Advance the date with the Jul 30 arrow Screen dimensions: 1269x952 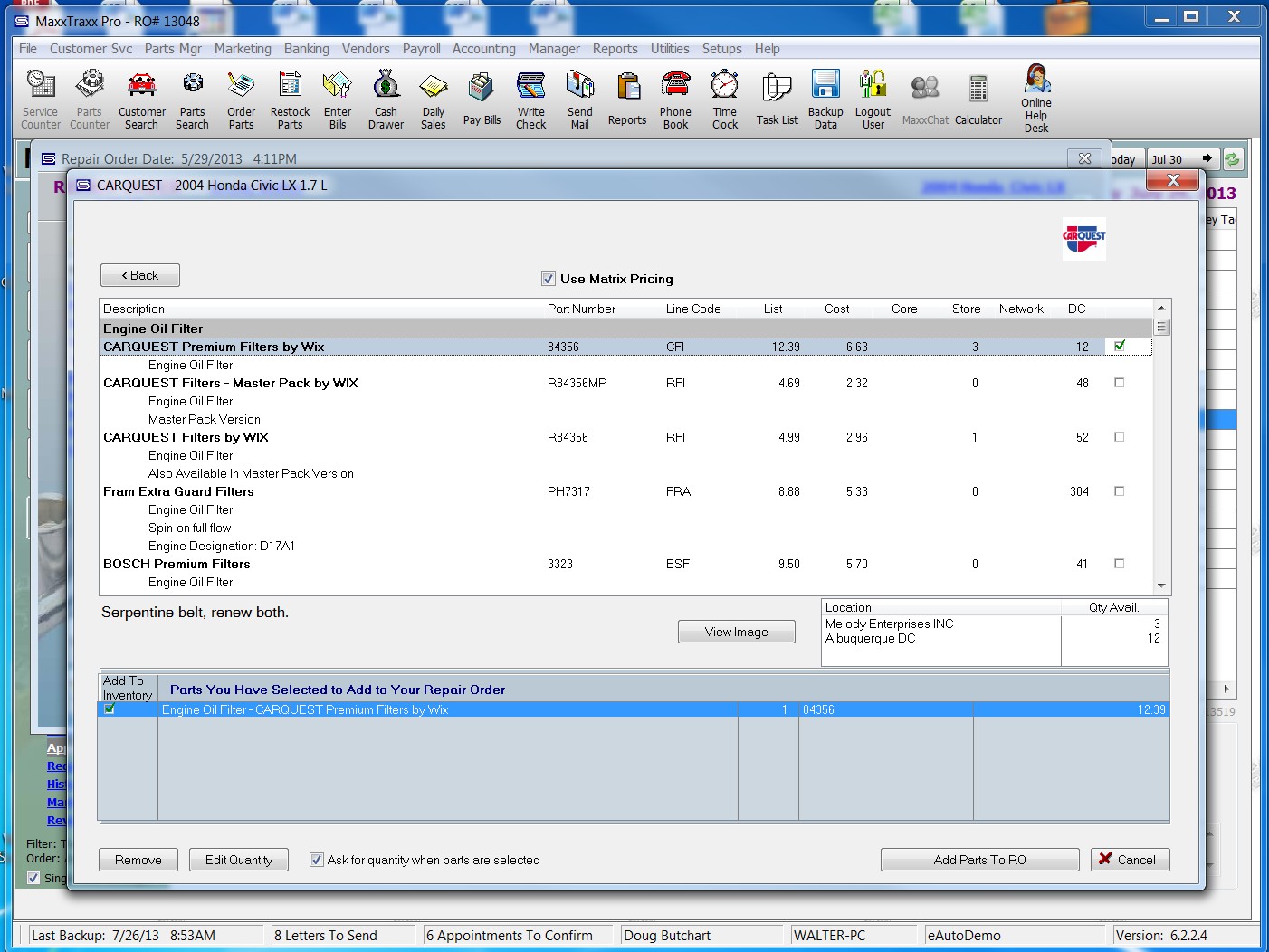tap(1207, 158)
